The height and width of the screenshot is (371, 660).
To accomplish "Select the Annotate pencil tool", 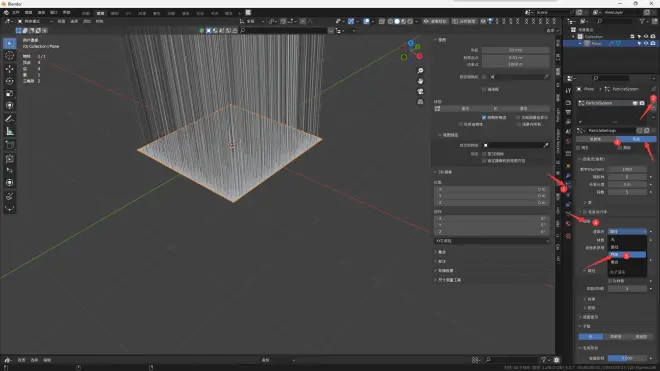I will click(10, 119).
